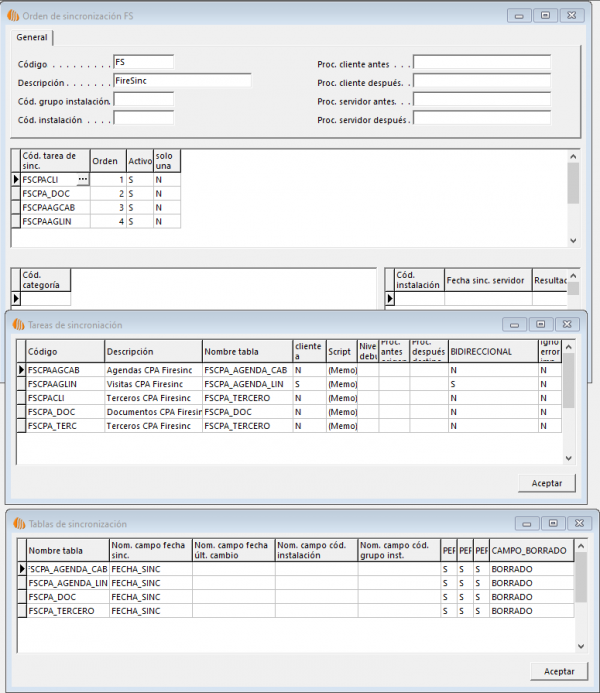Close the Orden de sincronización FS window
Screen dimensions: 600x693
(572, 15)
